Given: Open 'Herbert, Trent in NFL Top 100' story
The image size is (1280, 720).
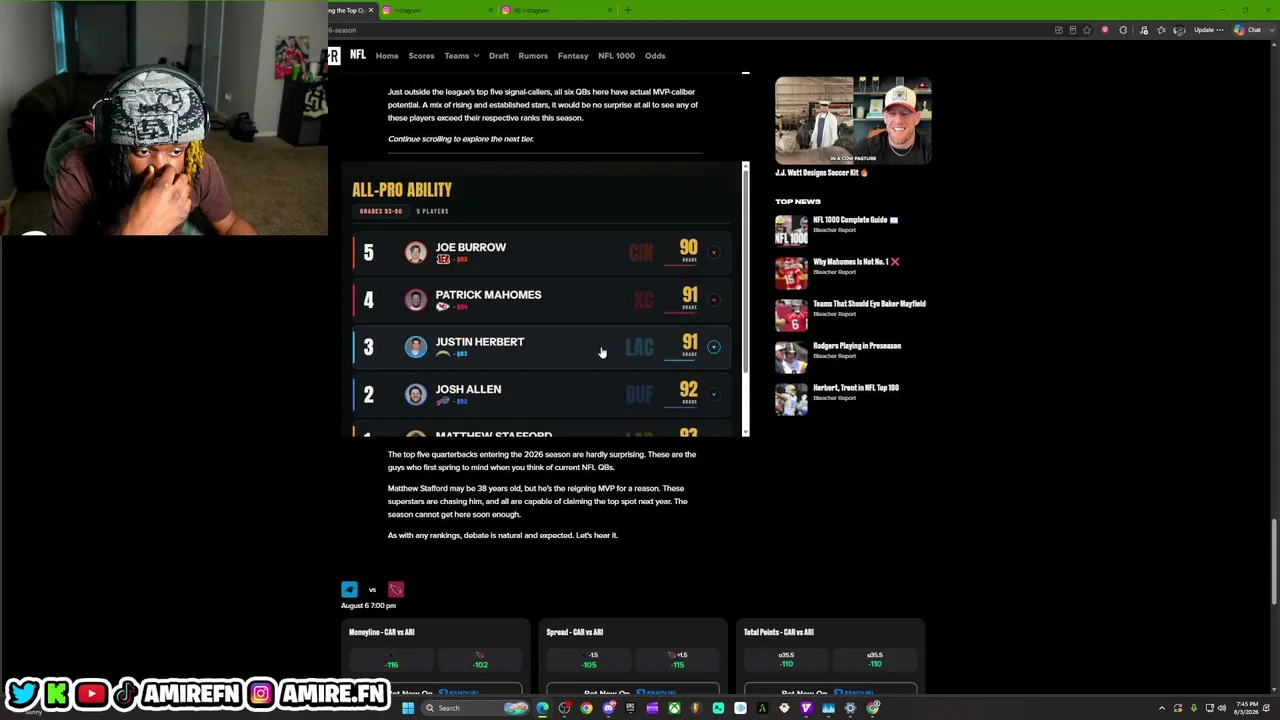Looking at the screenshot, I should (x=856, y=388).
